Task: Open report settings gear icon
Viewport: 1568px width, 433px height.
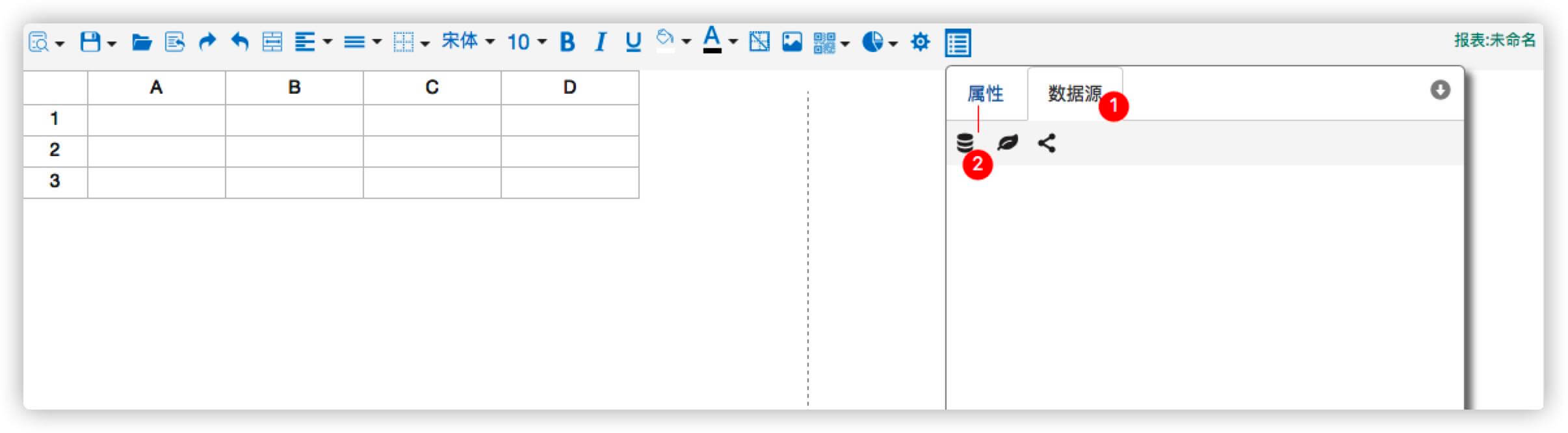Action: 920,42
